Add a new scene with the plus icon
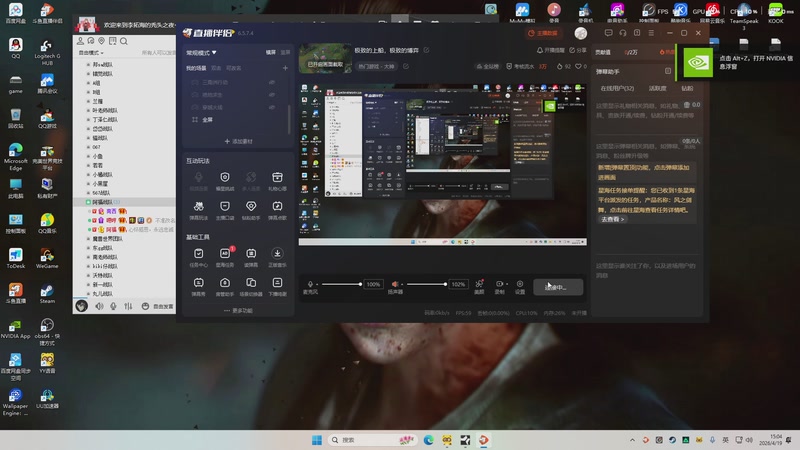Viewport: 800px width, 450px height. (285, 68)
